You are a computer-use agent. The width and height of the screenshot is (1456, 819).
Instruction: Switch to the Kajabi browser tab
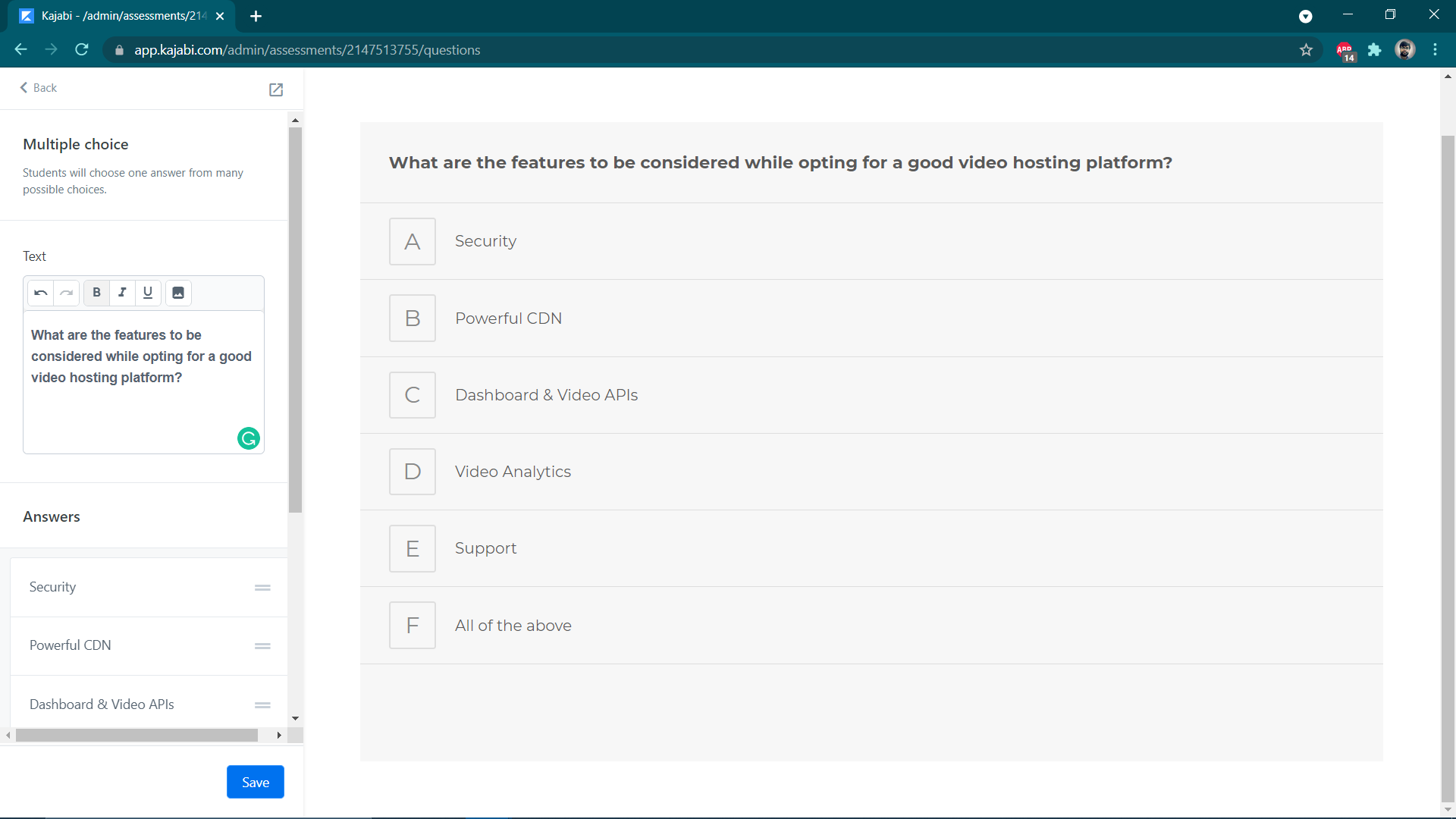tap(121, 16)
